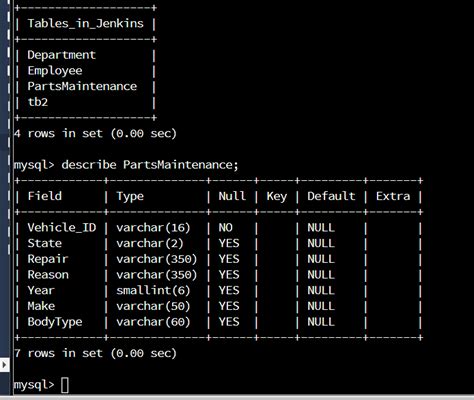The width and height of the screenshot is (474, 400).
Task: Click 'varchar(350)' in the Reason row
Action: pos(157,275)
